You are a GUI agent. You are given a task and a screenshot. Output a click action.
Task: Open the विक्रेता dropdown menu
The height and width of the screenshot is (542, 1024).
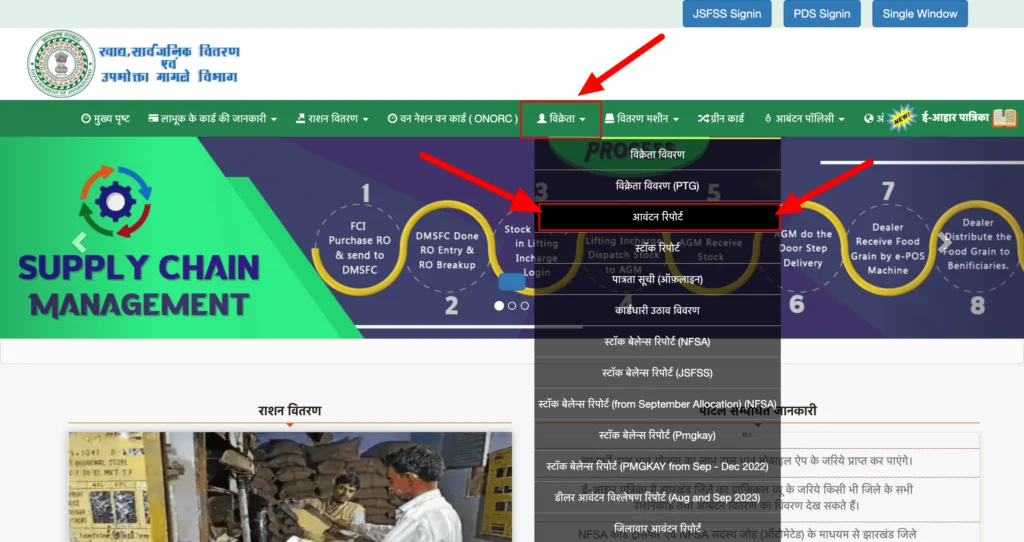(x=561, y=119)
